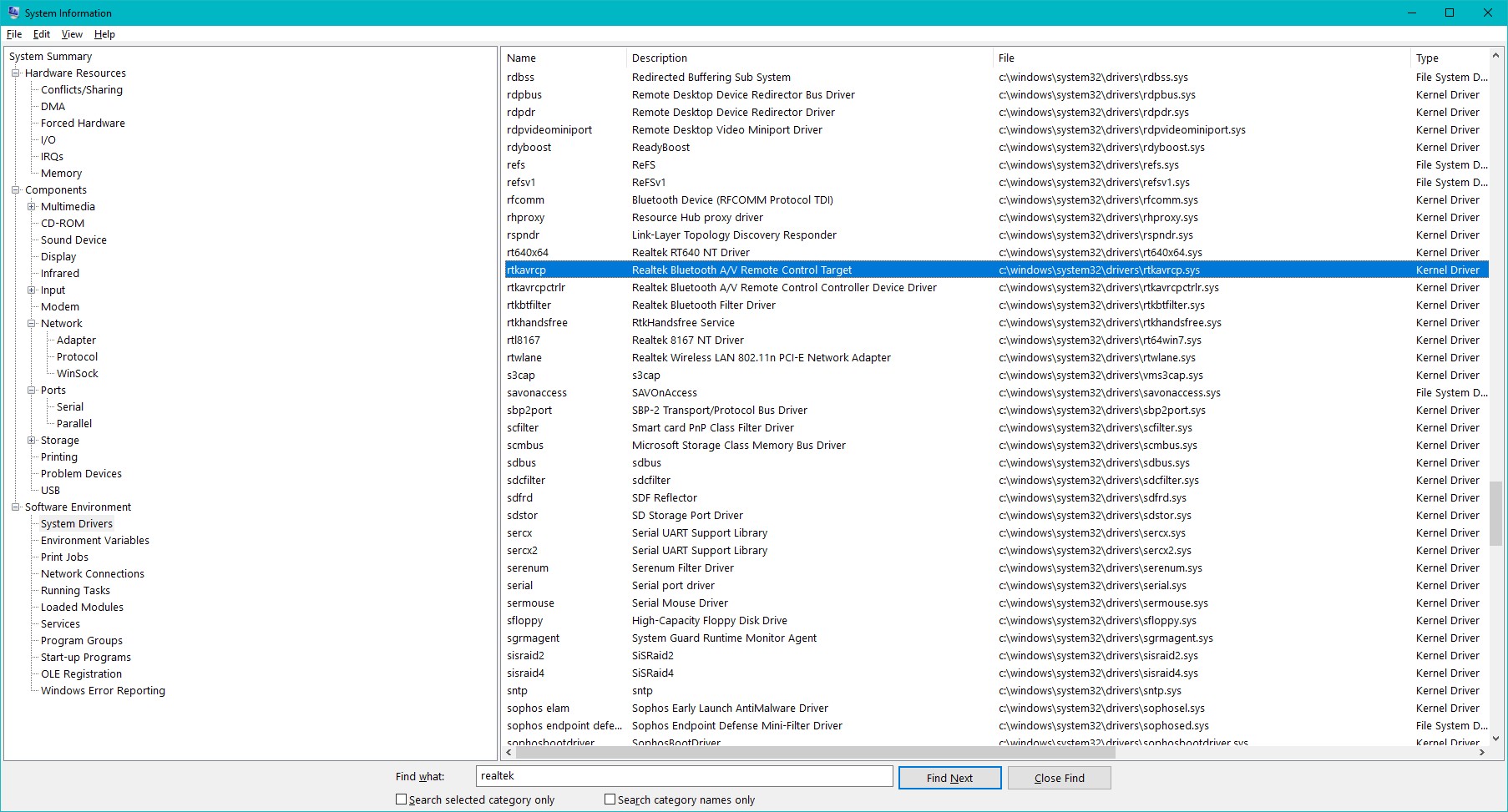Image resolution: width=1508 pixels, height=812 pixels.
Task: Select Running Tasks in the tree
Action: click(75, 591)
